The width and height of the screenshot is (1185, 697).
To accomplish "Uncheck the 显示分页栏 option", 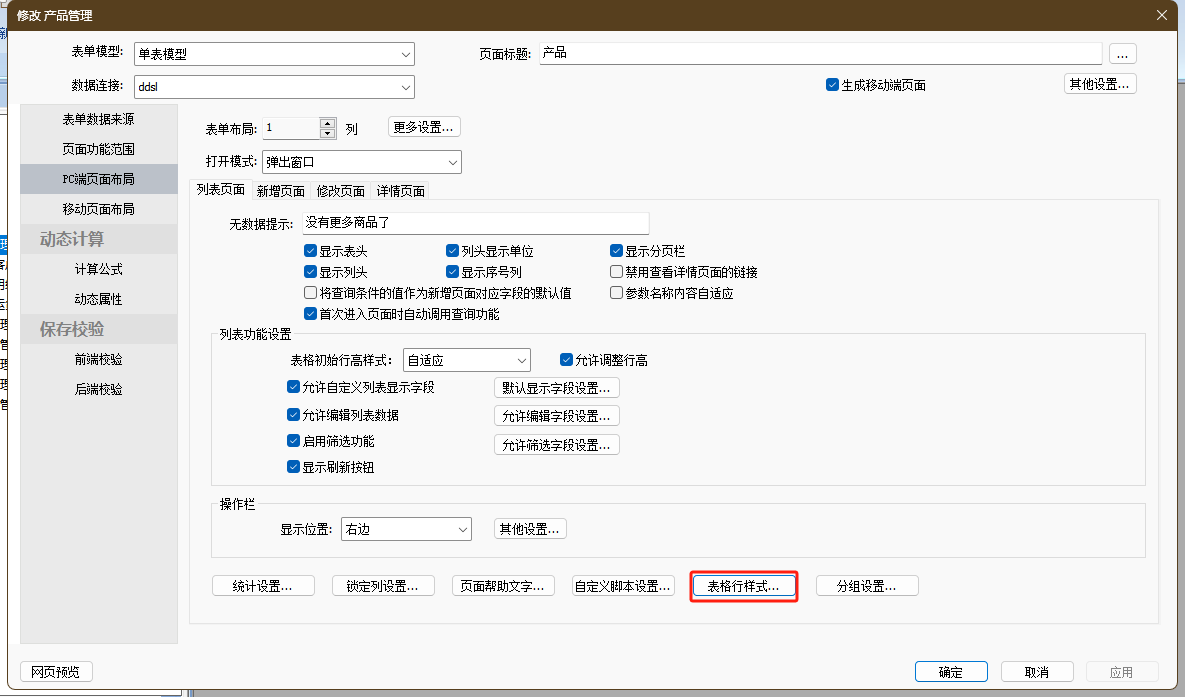I will [x=617, y=252].
